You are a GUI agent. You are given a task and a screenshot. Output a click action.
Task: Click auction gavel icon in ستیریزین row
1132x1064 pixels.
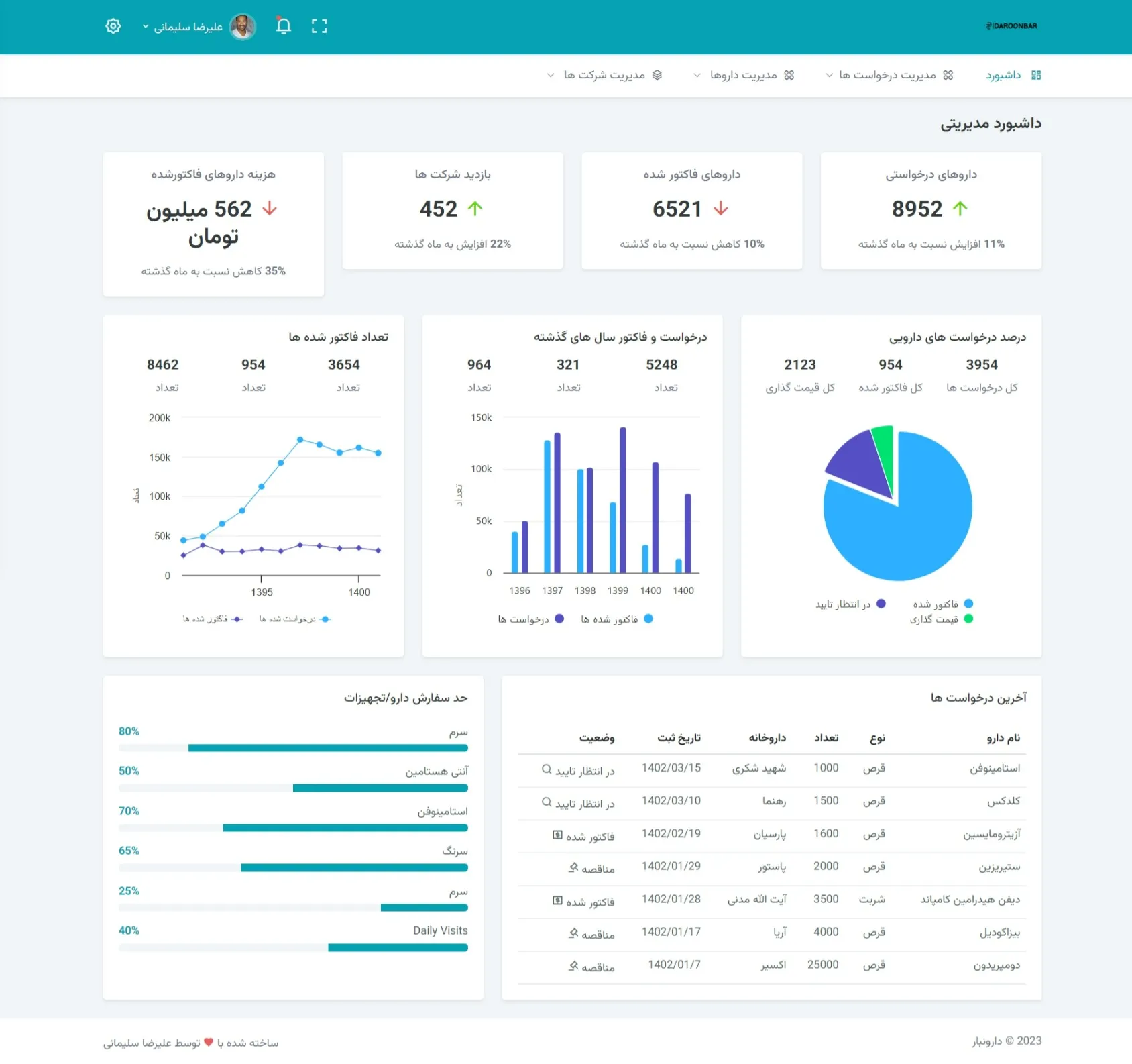click(573, 868)
